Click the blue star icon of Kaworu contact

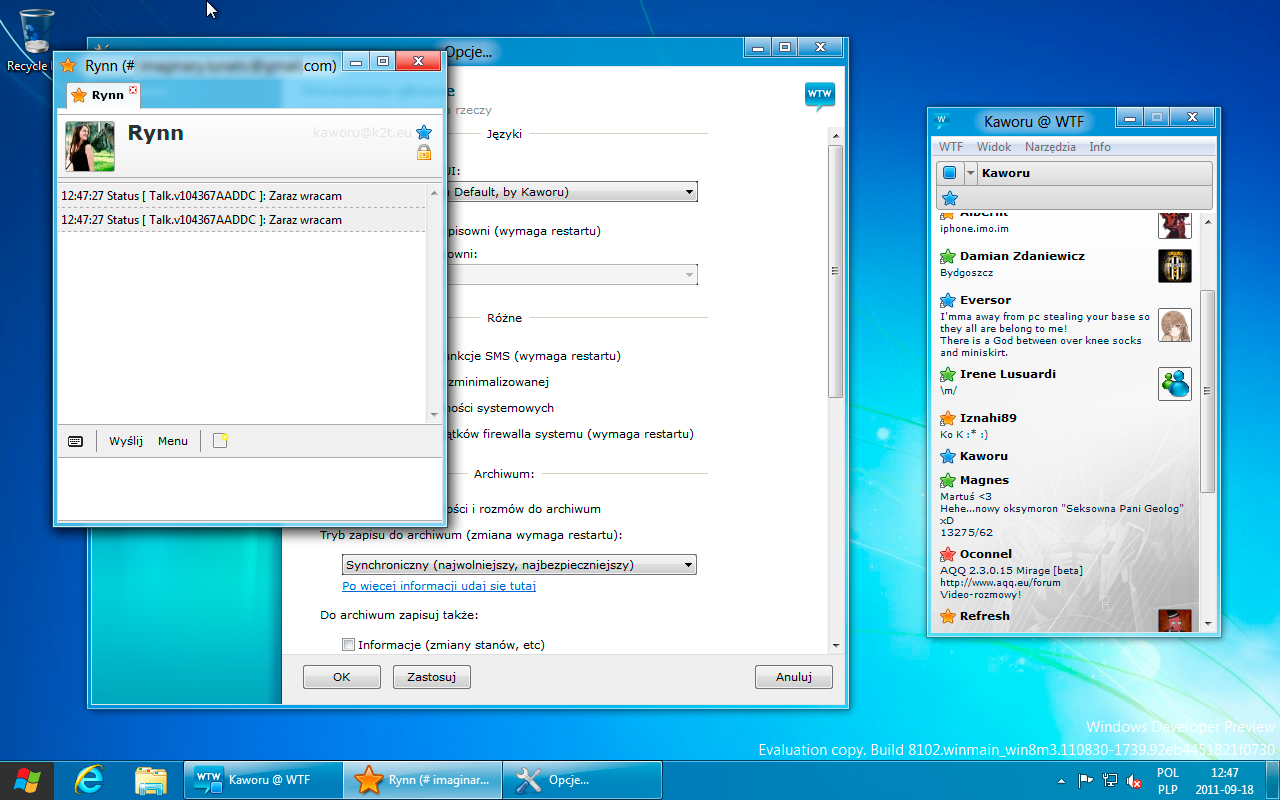[x=948, y=457]
